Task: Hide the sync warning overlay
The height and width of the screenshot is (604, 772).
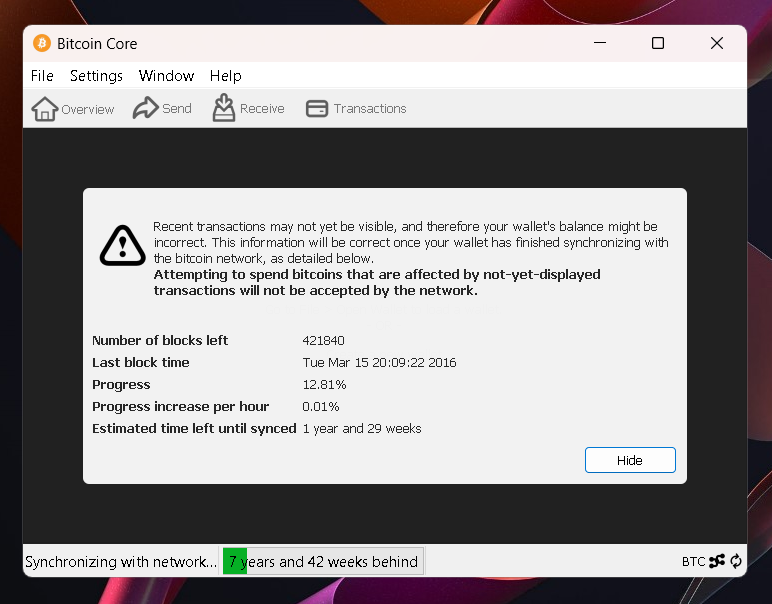Action: pyautogui.click(x=630, y=460)
